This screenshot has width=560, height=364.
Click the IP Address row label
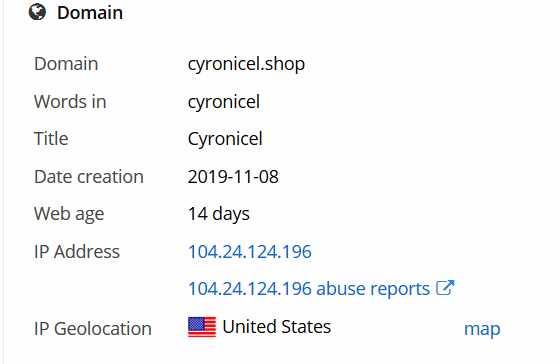(77, 251)
